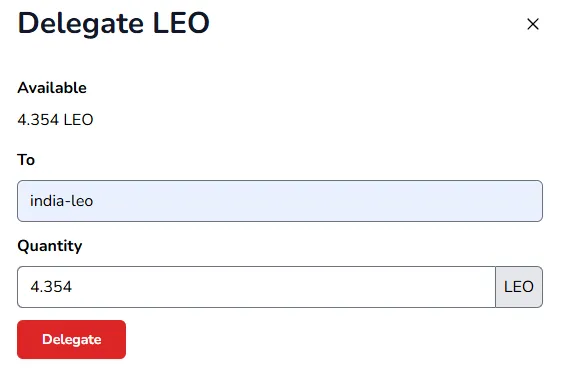Screen dimensions: 565x374
Task: Click the balance text under Available
Action: point(55,120)
